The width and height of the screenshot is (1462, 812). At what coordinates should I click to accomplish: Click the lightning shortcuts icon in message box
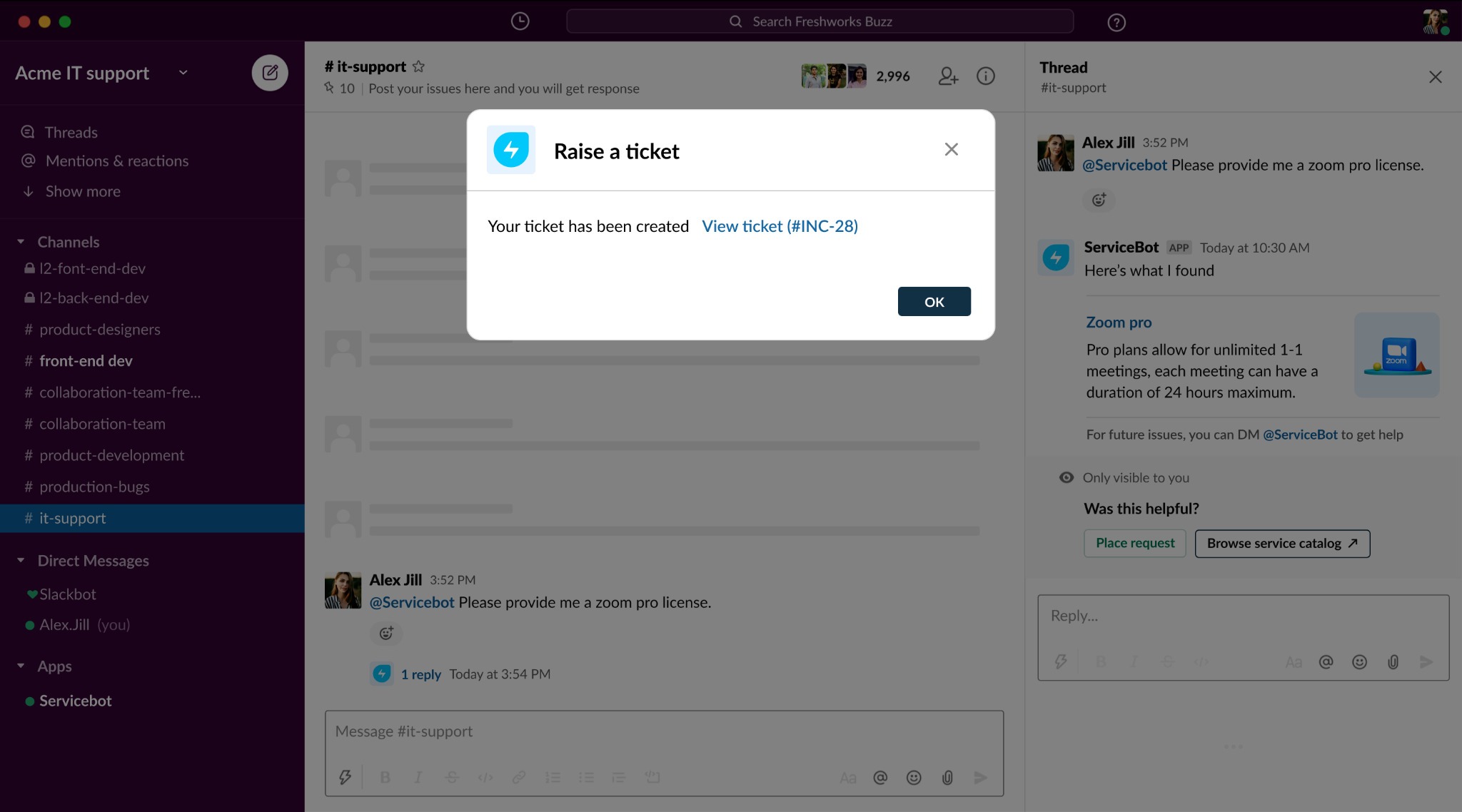(345, 777)
